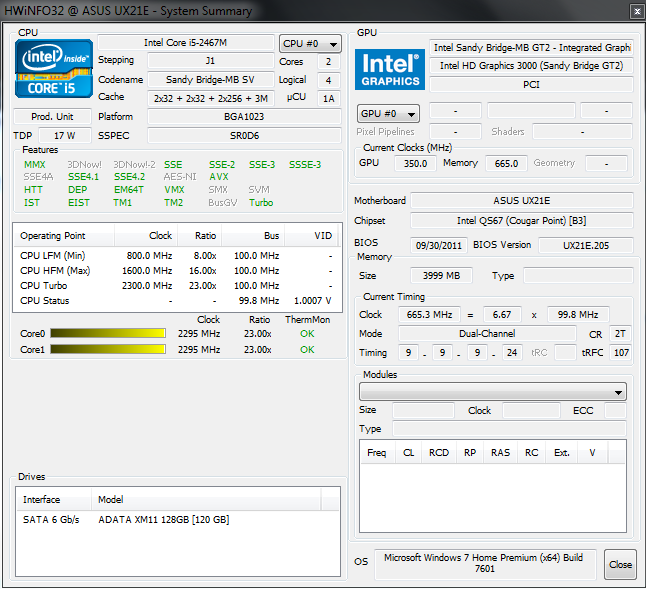Click the Interface column header in Drives

54,500
